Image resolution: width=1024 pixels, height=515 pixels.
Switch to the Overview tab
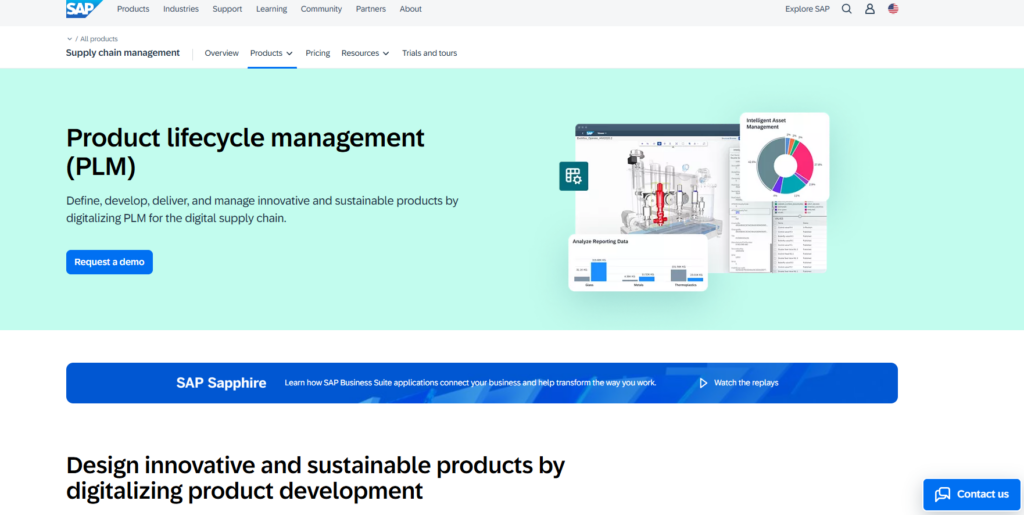(222, 53)
